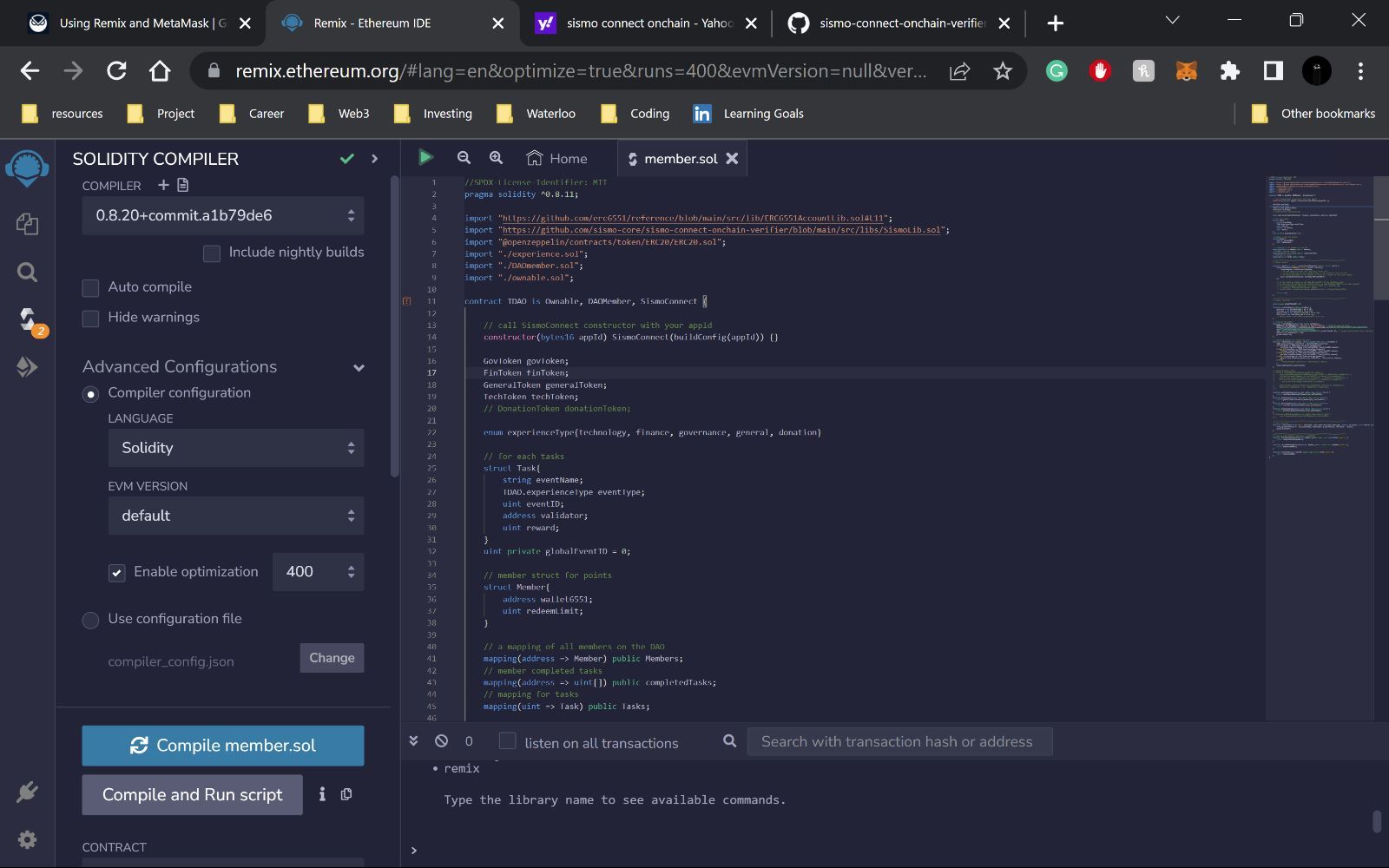
Task: Switch to the Home editor tab
Action: point(557,158)
